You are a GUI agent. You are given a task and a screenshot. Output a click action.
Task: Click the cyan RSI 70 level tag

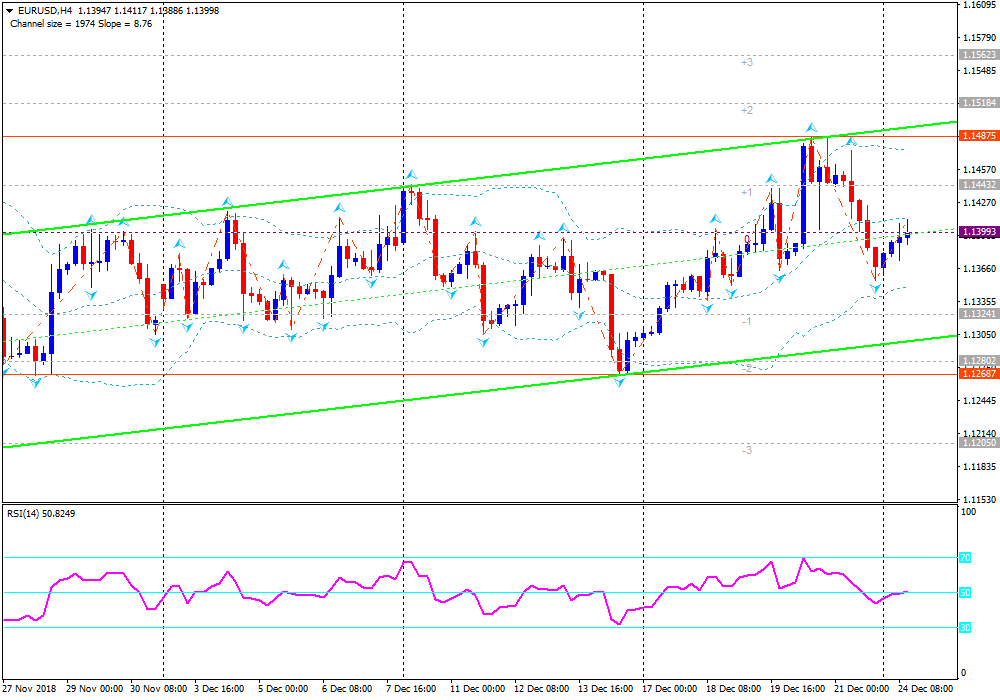coord(965,558)
